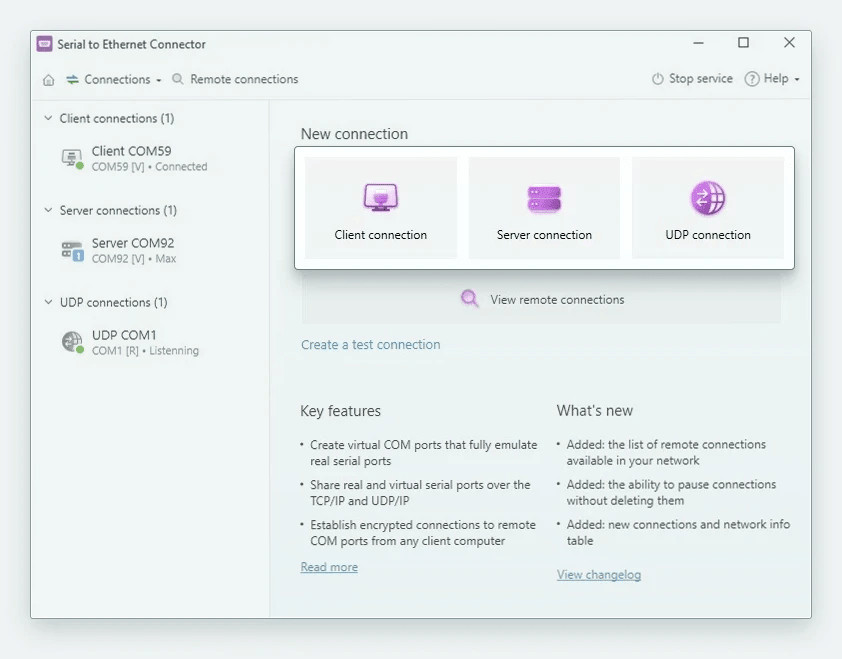Click the Stop service power icon
Image resolution: width=842 pixels, height=659 pixels.
click(657, 79)
